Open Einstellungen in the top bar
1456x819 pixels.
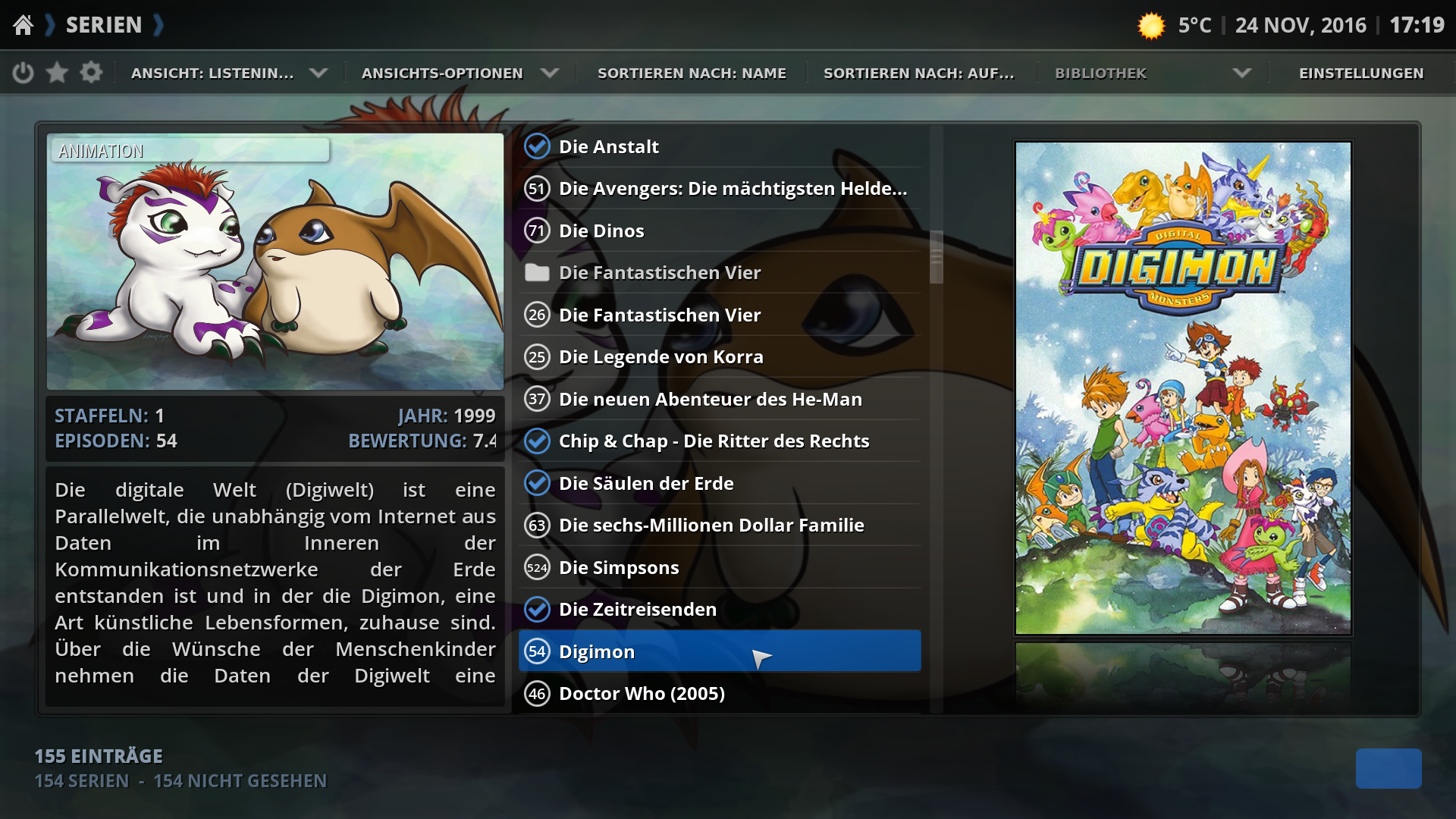tap(1361, 74)
